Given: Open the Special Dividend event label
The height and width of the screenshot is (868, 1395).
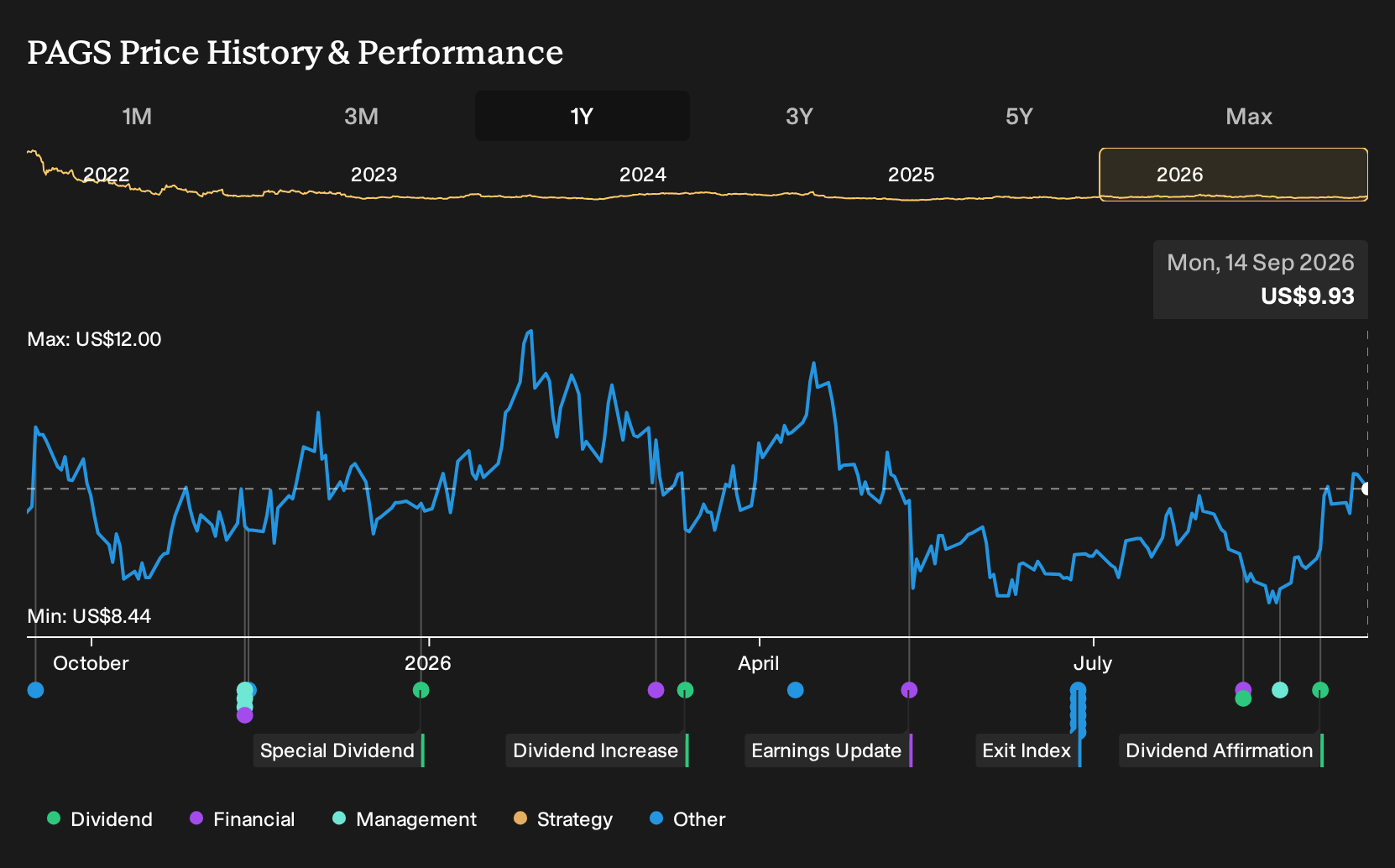Looking at the screenshot, I should tap(338, 750).
